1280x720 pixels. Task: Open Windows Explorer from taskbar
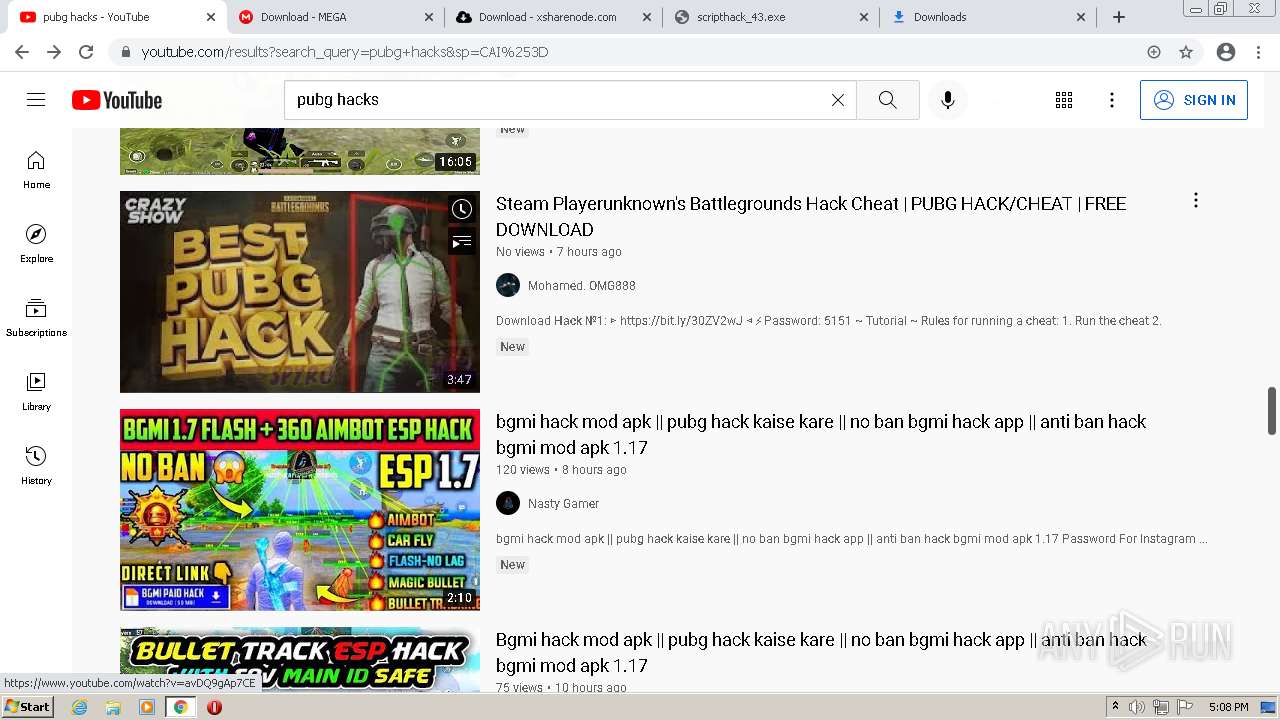pyautogui.click(x=113, y=707)
